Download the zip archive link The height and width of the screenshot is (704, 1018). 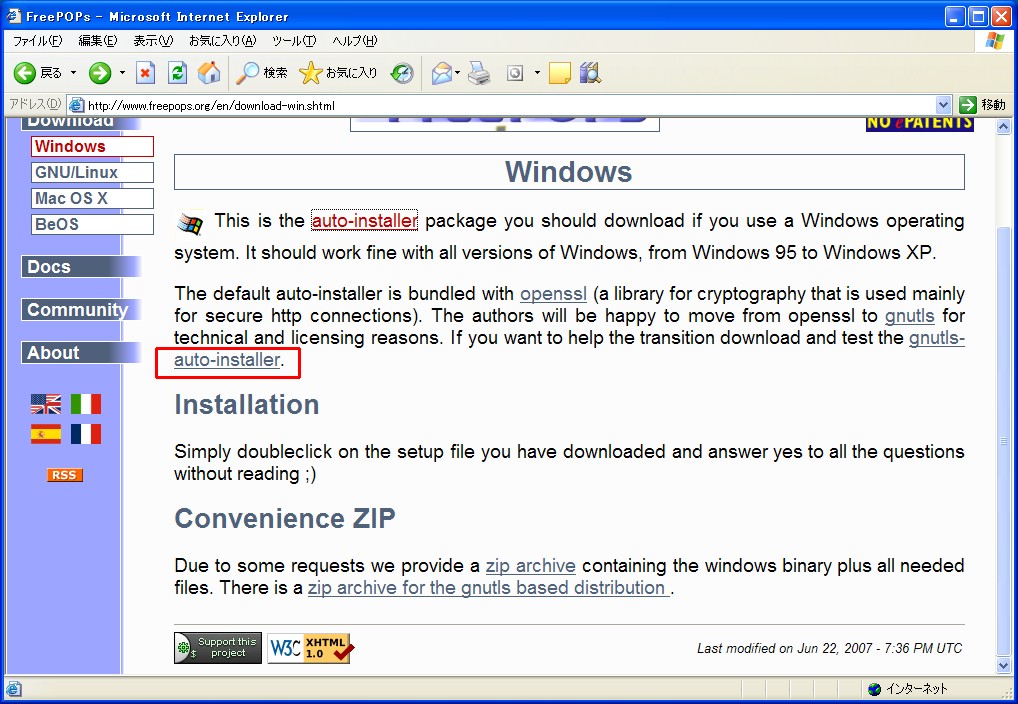530,566
